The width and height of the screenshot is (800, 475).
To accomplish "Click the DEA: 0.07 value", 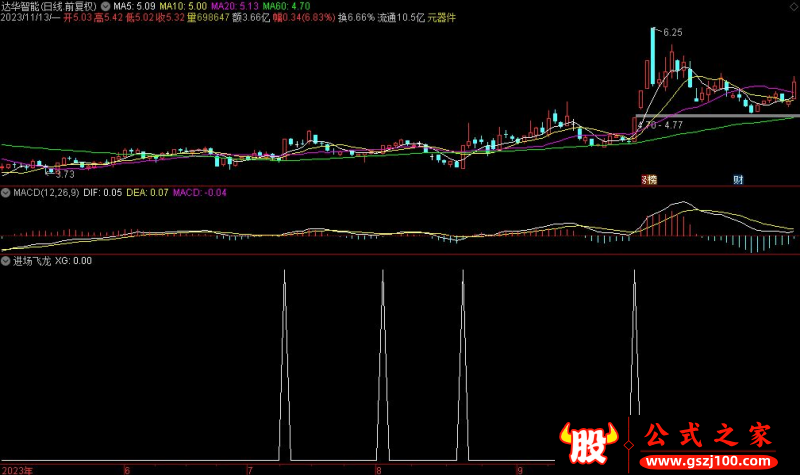I will 147,193.
